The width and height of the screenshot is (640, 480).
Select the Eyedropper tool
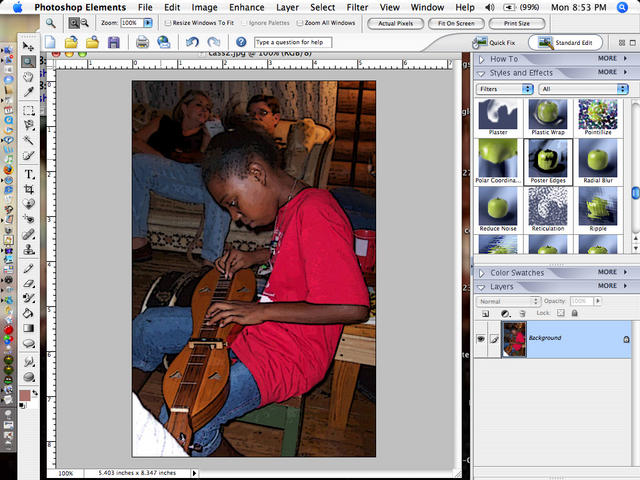point(28,92)
